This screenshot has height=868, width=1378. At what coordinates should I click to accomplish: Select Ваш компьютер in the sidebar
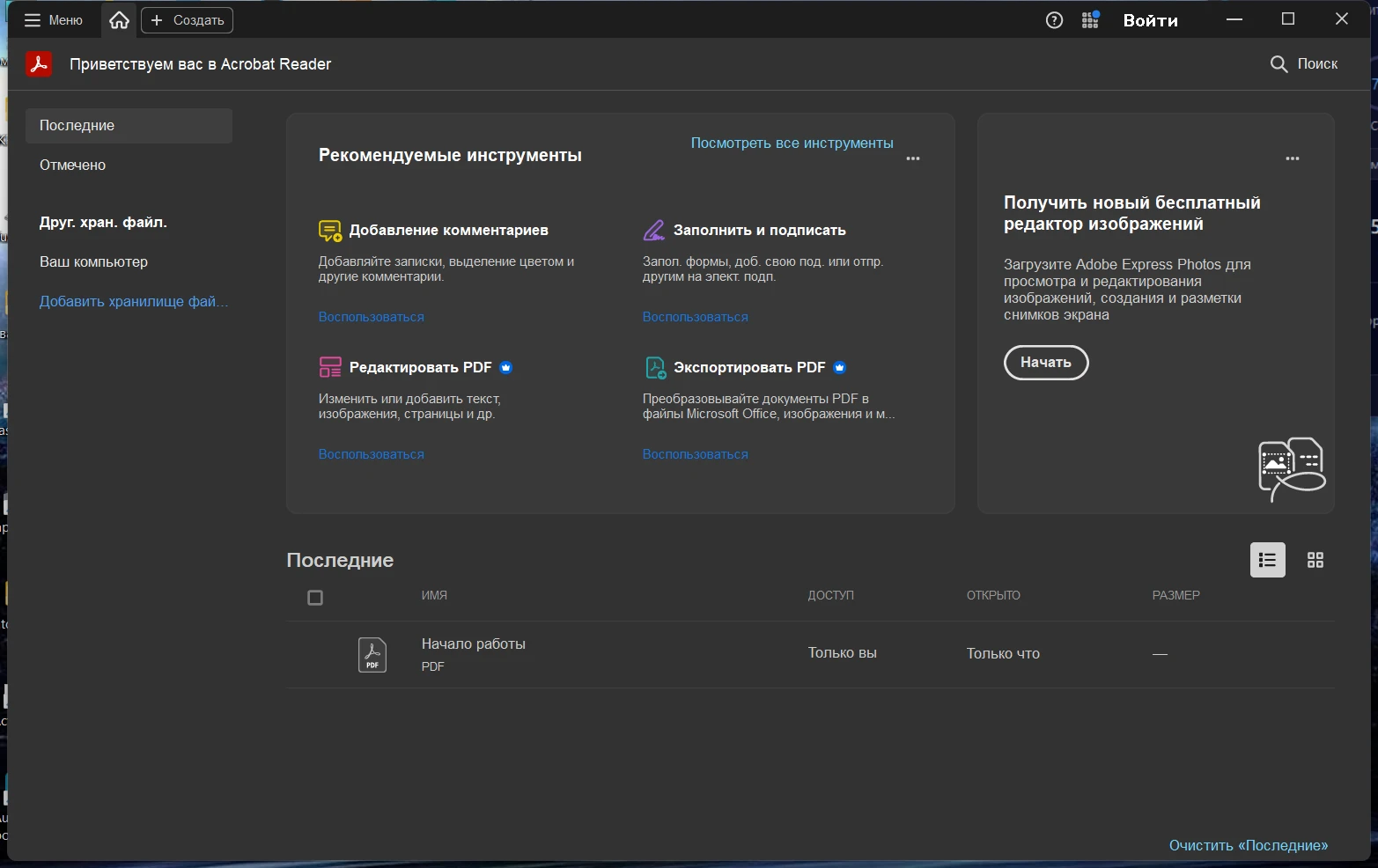[x=93, y=262]
